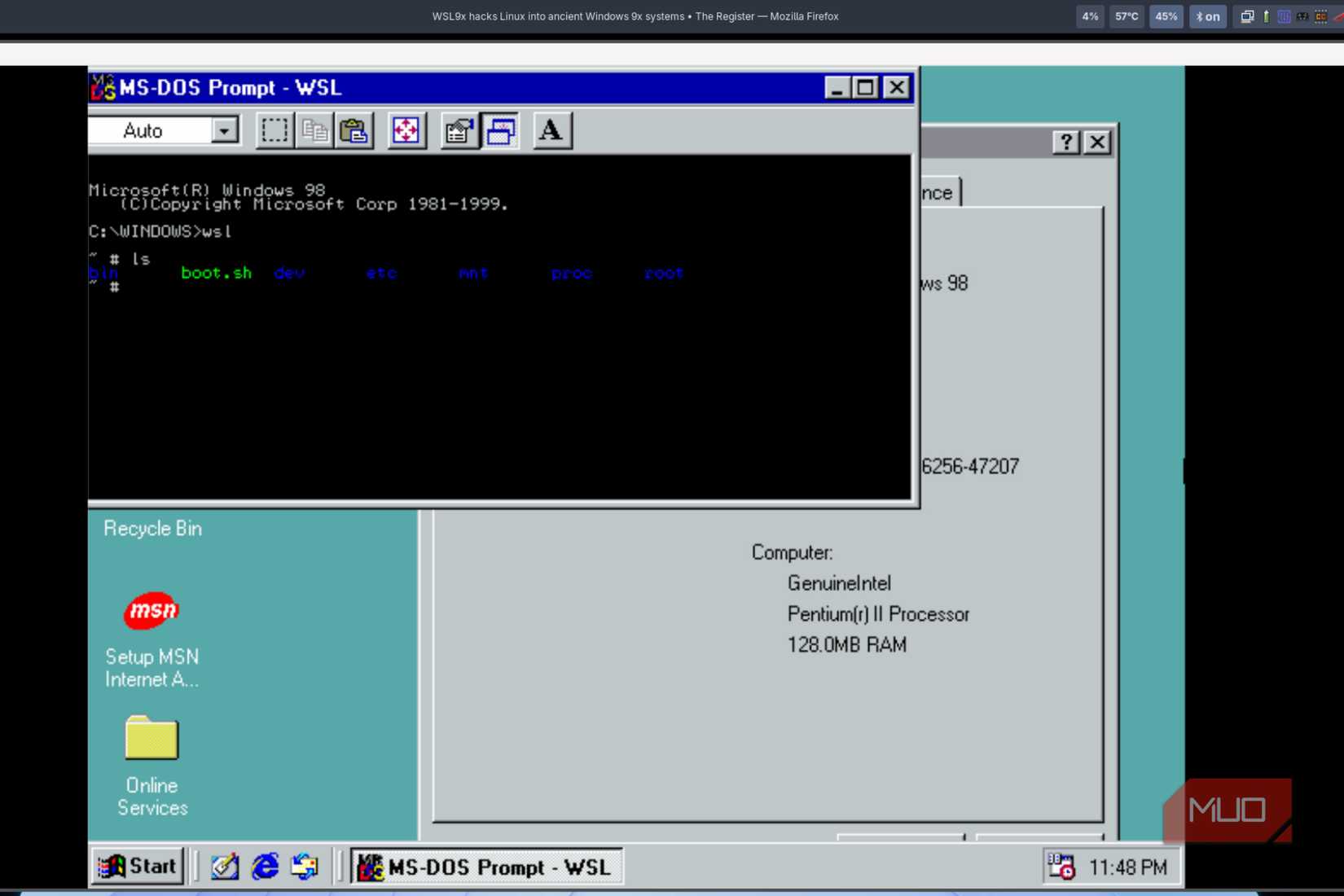Launch Internet Explorer from quick launch
Image resolution: width=1344 pixels, height=896 pixels.
(265, 866)
